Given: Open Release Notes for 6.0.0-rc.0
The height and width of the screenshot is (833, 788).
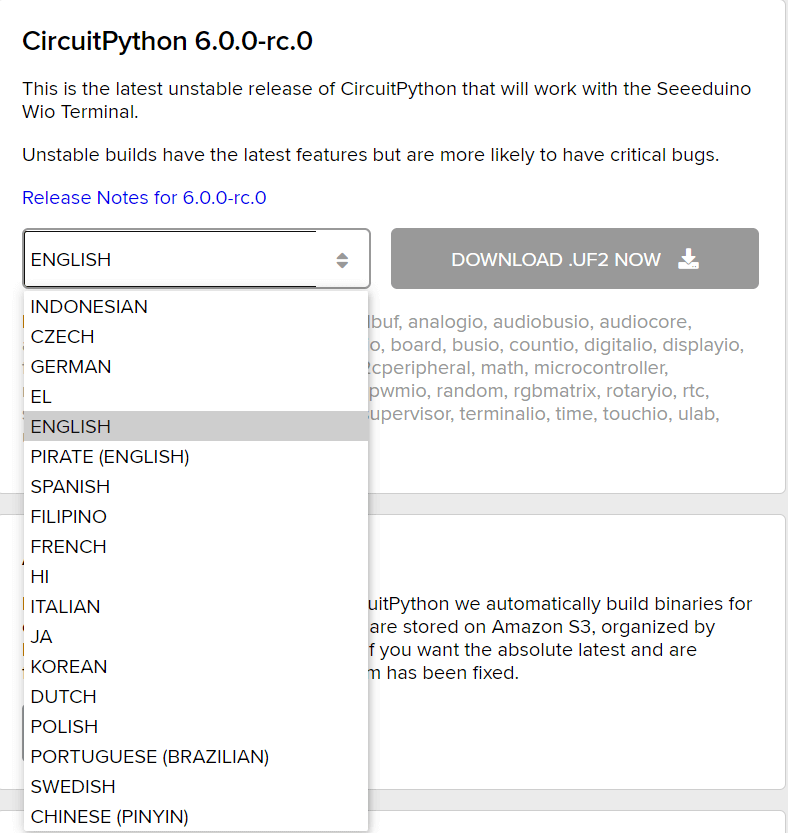Looking at the screenshot, I should pos(143,198).
